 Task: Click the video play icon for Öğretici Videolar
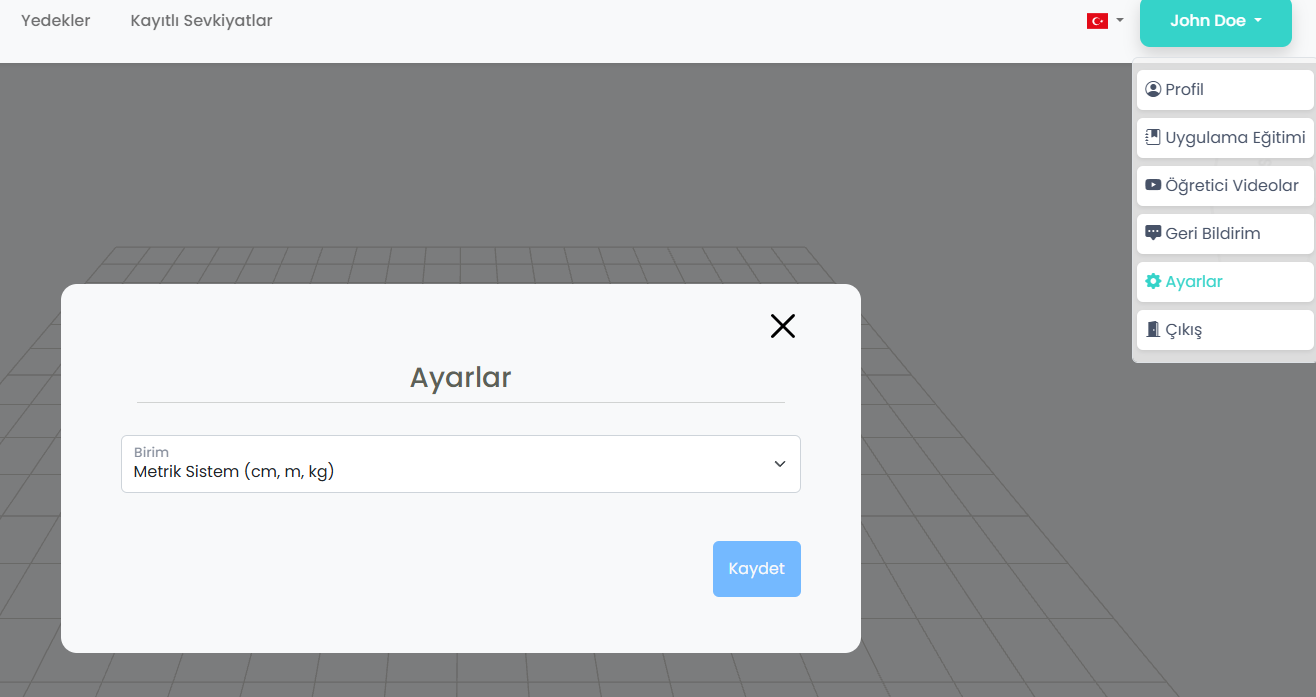point(1153,185)
